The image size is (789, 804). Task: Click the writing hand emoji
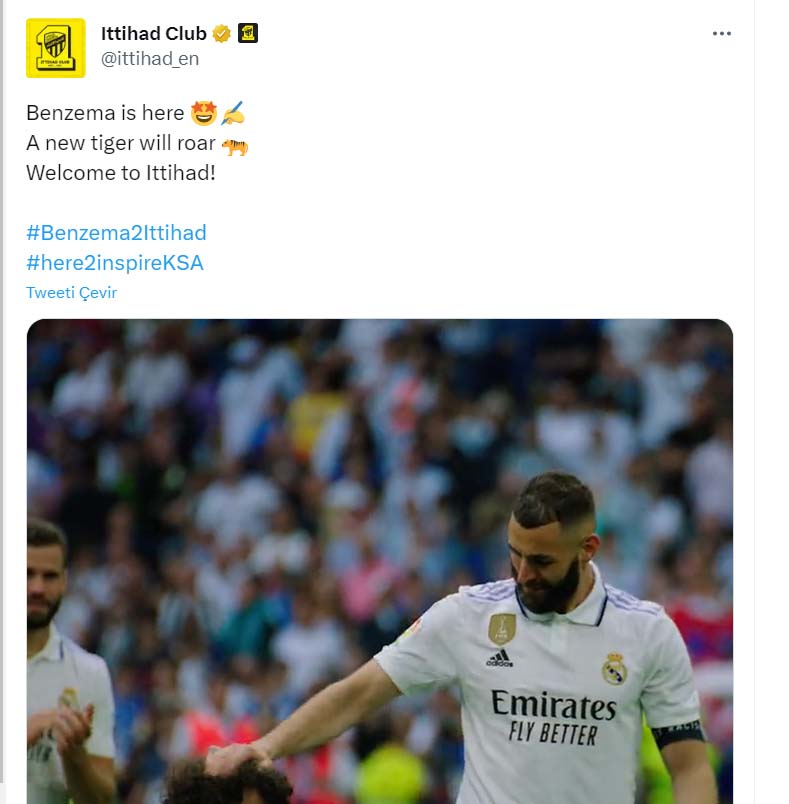point(233,113)
